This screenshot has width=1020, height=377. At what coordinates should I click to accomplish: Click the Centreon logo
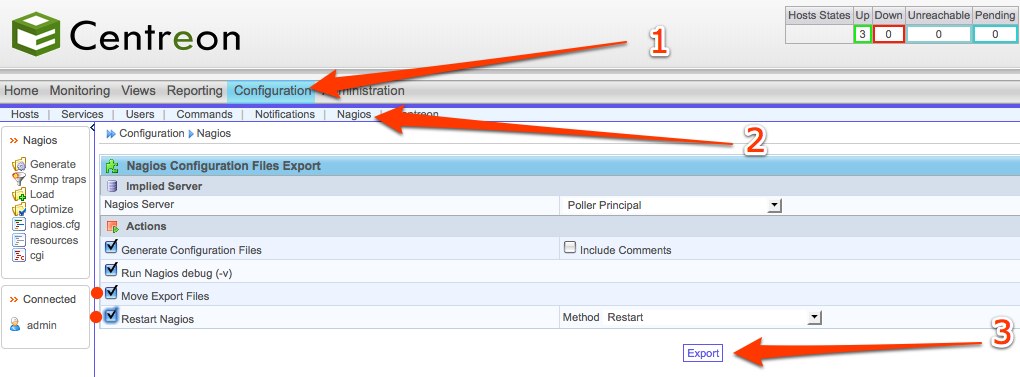[126, 34]
